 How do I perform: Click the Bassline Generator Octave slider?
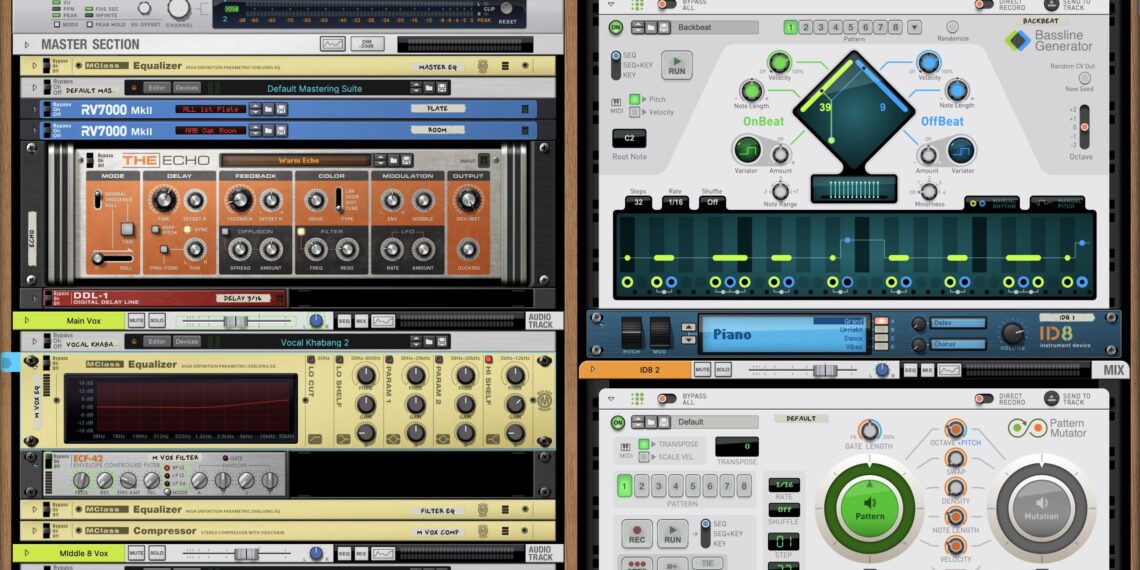pos(1084,127)
